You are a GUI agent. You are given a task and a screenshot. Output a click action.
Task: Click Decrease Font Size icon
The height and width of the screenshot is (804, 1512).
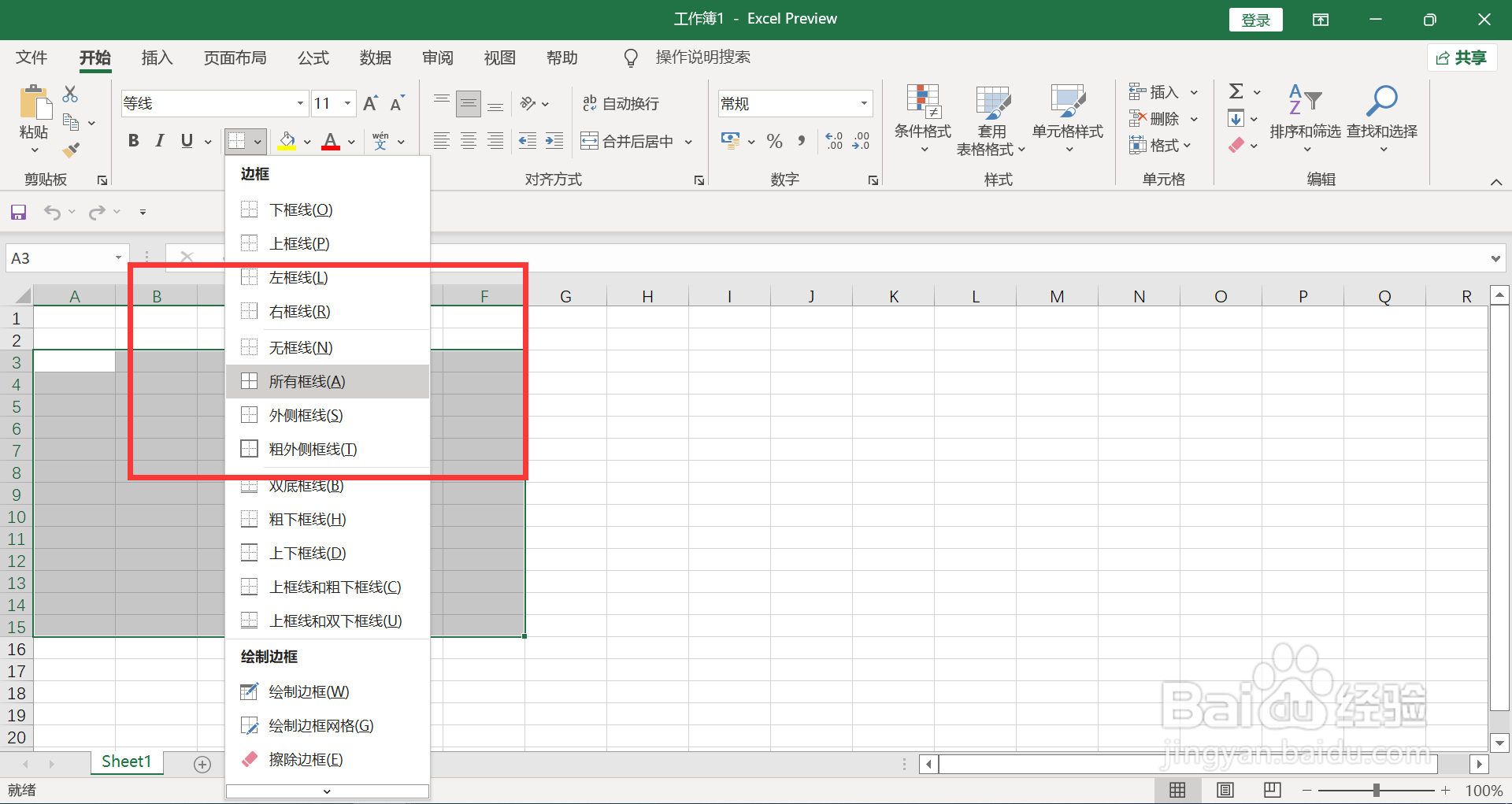pyautogui.click(x=397, y=103)
